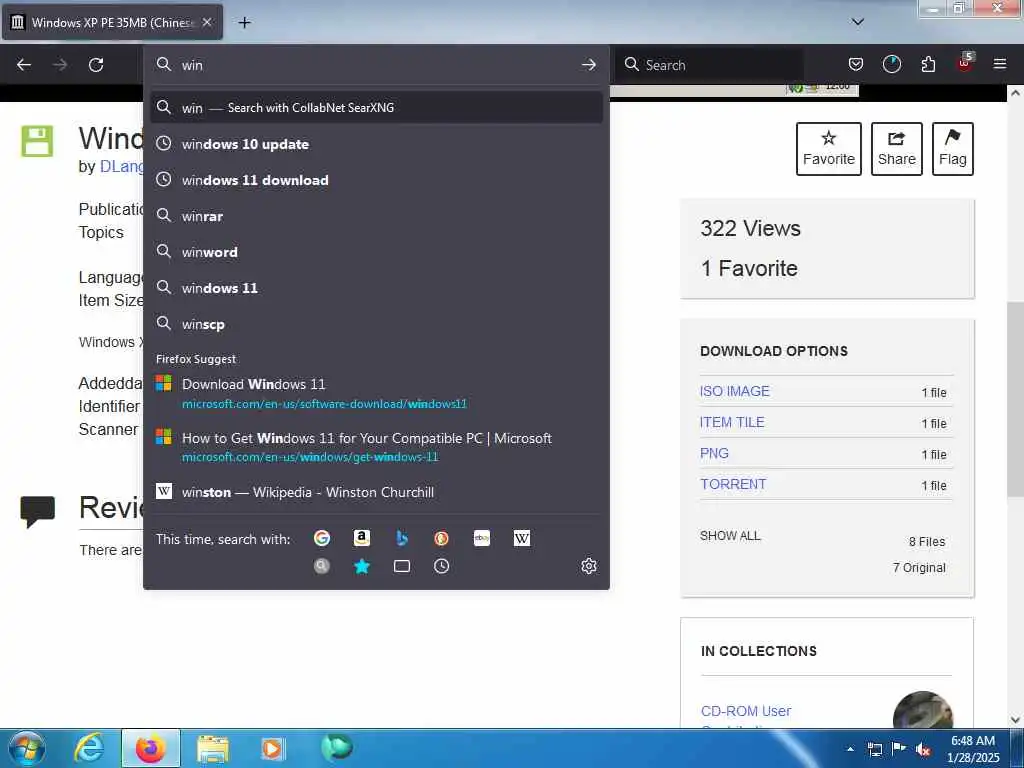This screenshot has height=768, width=1024.
Task: Search 'win' with CollabNet SearXNG row
Action: pyautogui.click(x=376, y=108)
